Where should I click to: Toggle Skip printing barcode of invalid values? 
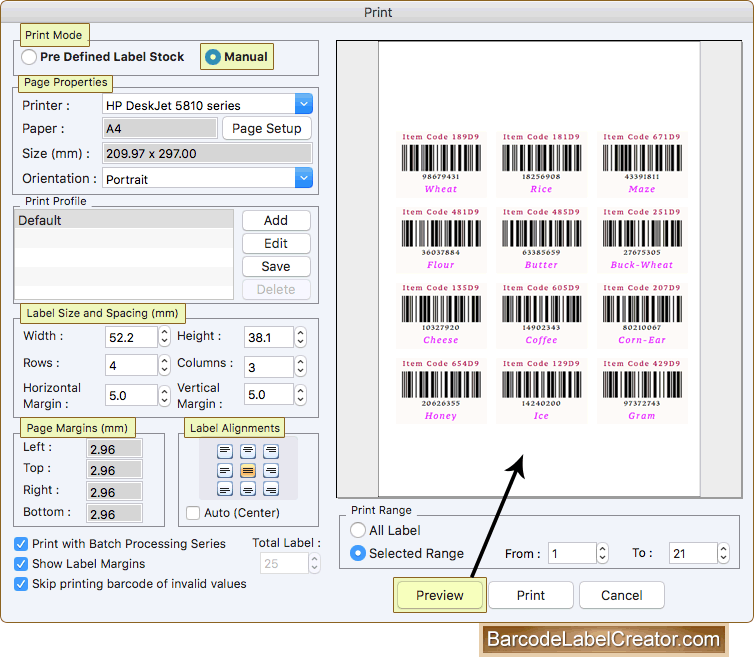pos(21,584)
